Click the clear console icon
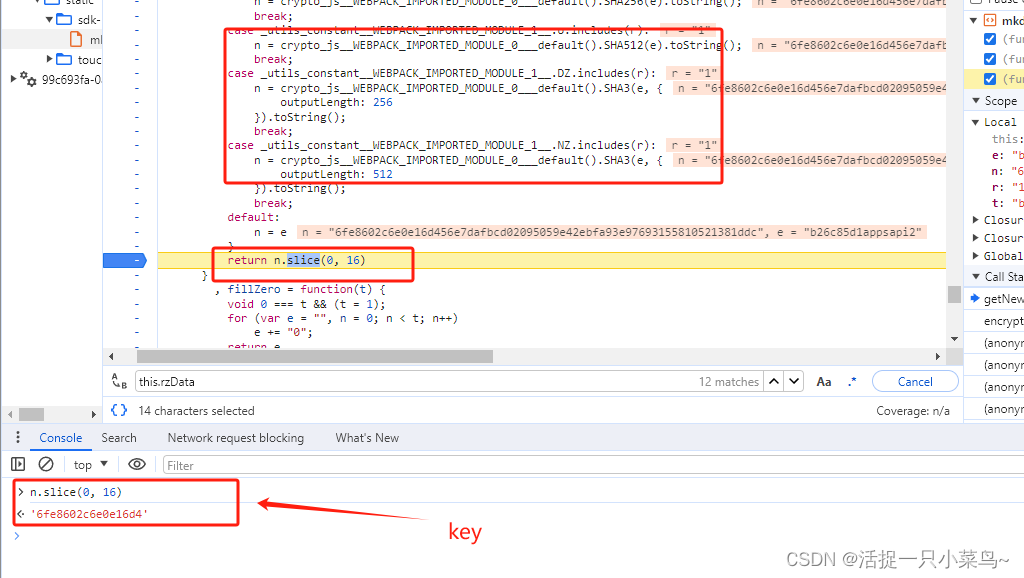The image size is (1024, 578). point(46,464)
